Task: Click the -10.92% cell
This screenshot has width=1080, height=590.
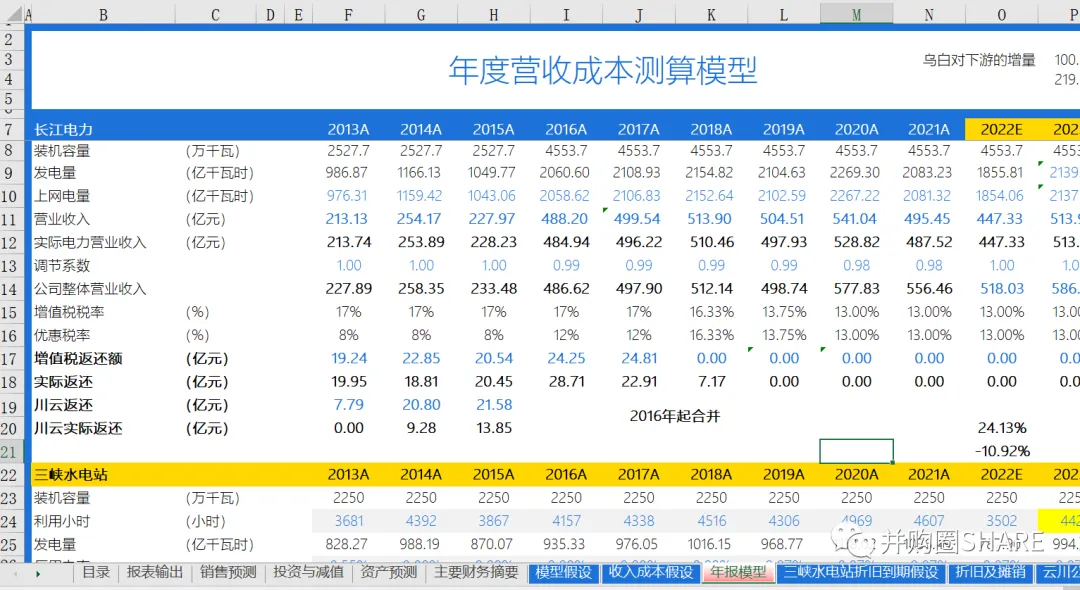Action: [x=1002, y=452]
